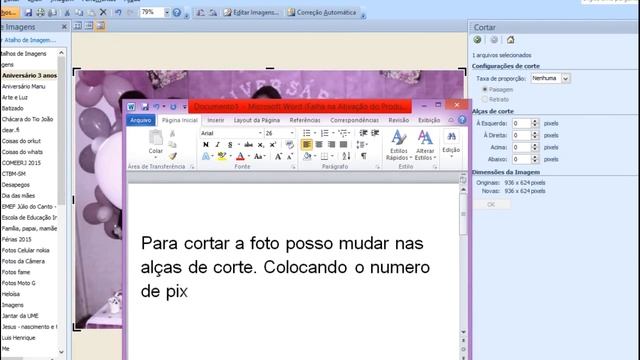The width and height of the screenshot is (640, 360).
Task: Align text right in Word ribbon
Action: (x=331, y=144)
